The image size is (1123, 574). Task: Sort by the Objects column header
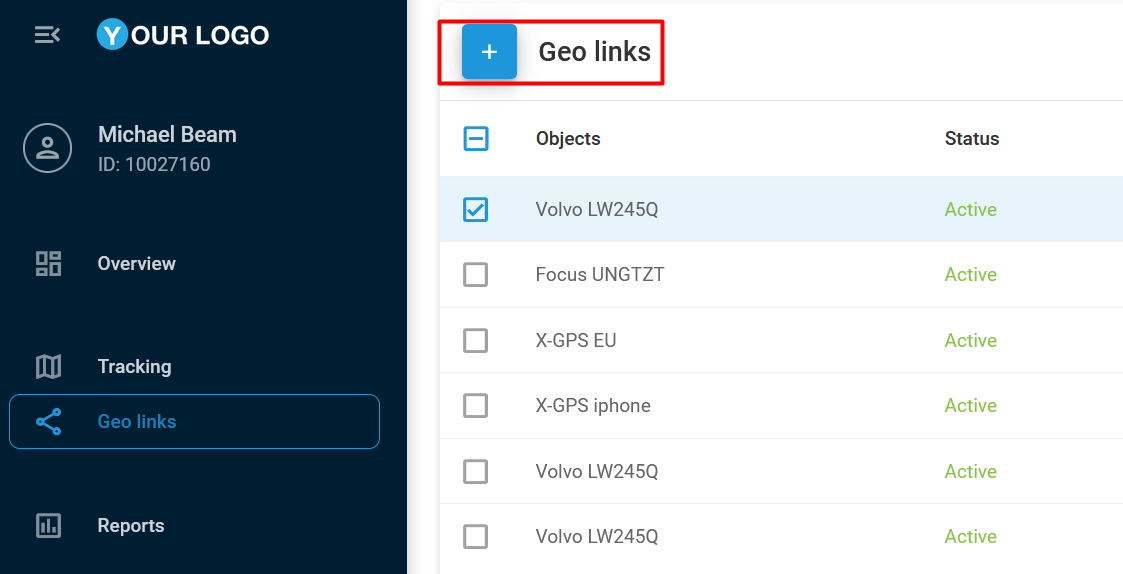pyautogui.click(x=568, y=139)
